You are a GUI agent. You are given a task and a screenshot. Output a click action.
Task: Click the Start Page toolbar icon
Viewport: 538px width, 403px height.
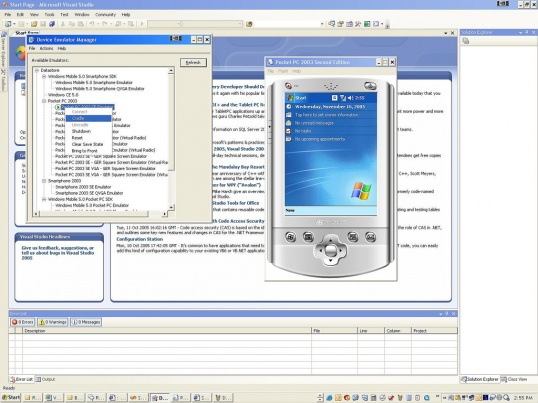[367, 24]
